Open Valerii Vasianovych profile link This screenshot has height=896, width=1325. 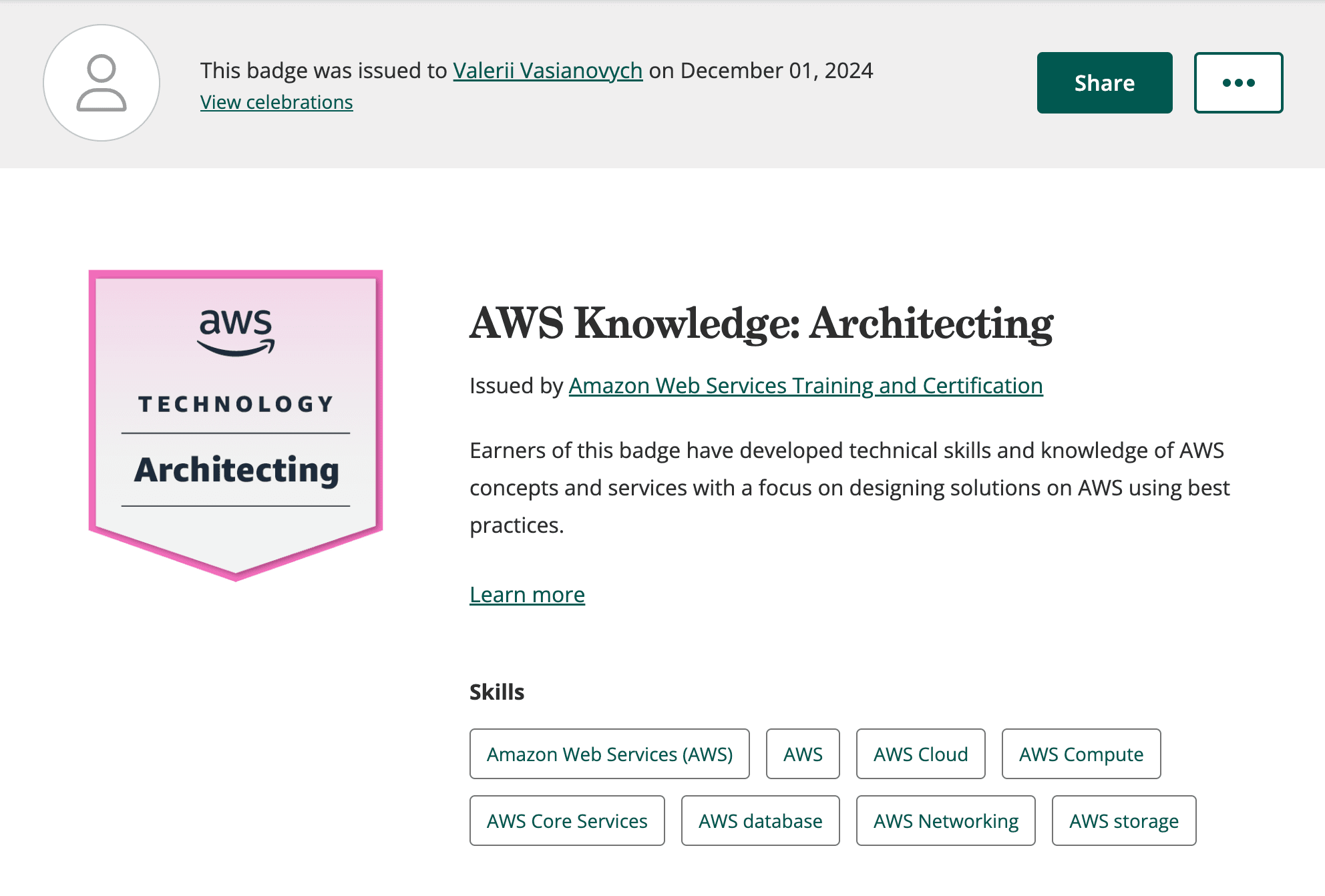point(548,70)
